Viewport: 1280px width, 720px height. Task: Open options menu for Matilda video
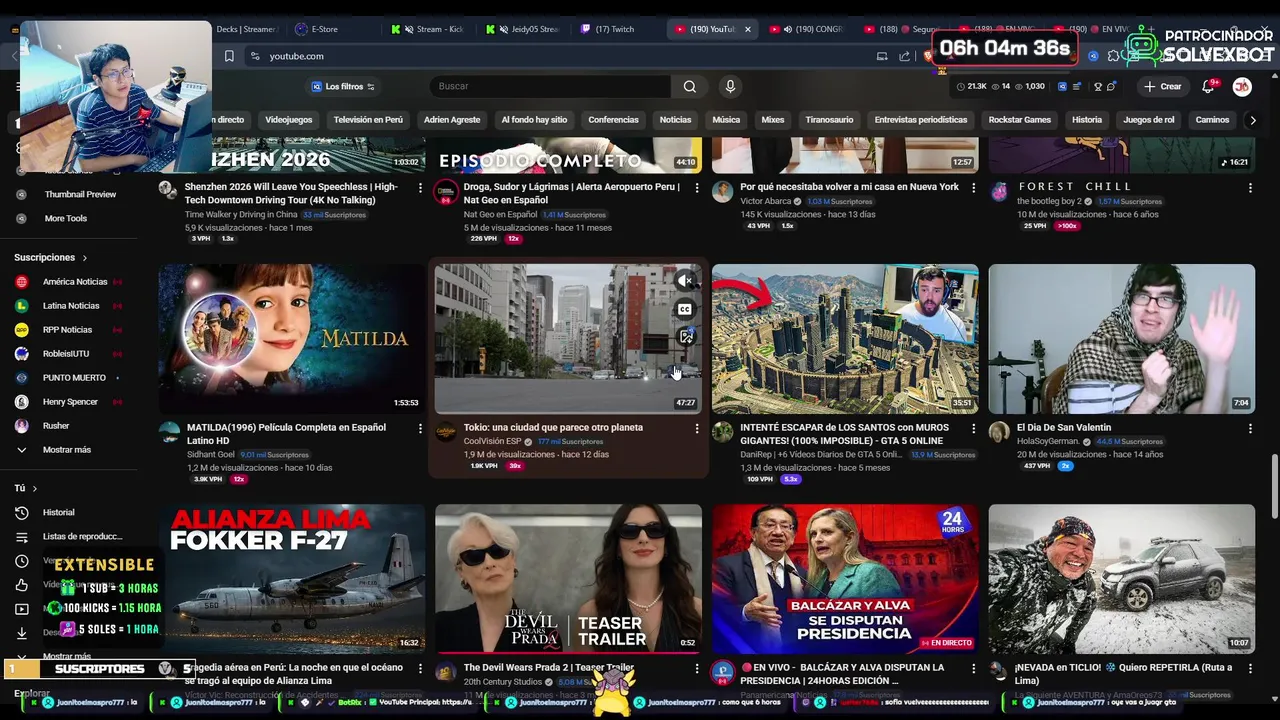click(420, 428)
